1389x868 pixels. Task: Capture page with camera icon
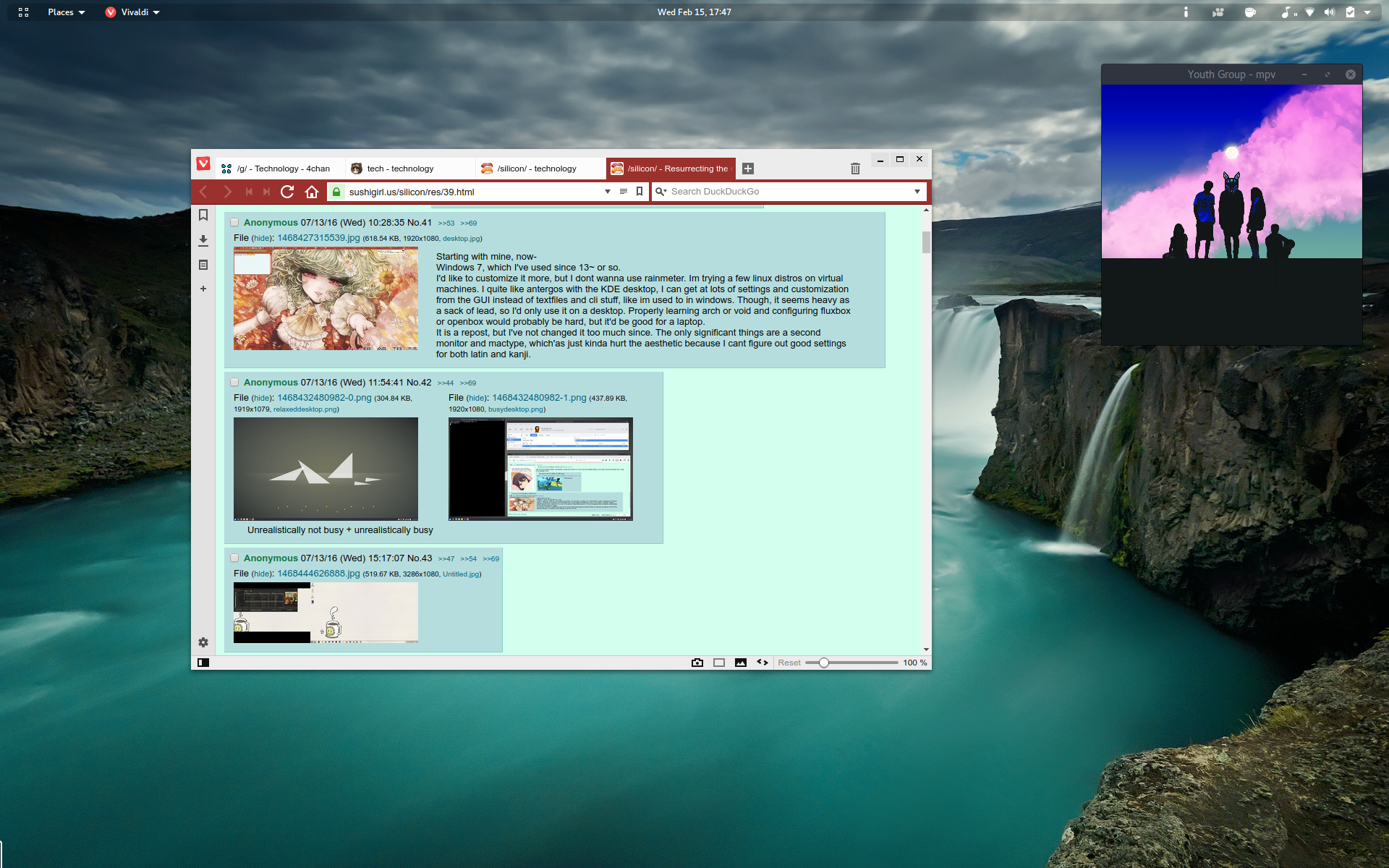tap(697, 663)
